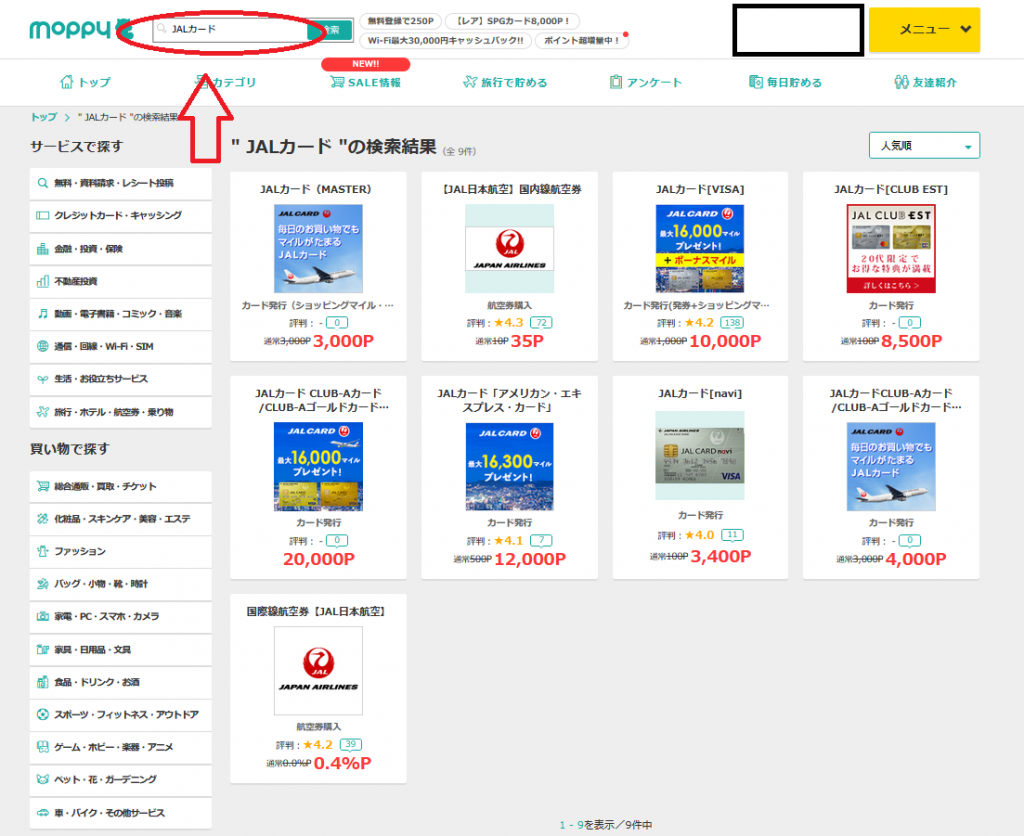Click the 72 review count badge
This screenshot has width=1024, height=836.
coord(541,323)
